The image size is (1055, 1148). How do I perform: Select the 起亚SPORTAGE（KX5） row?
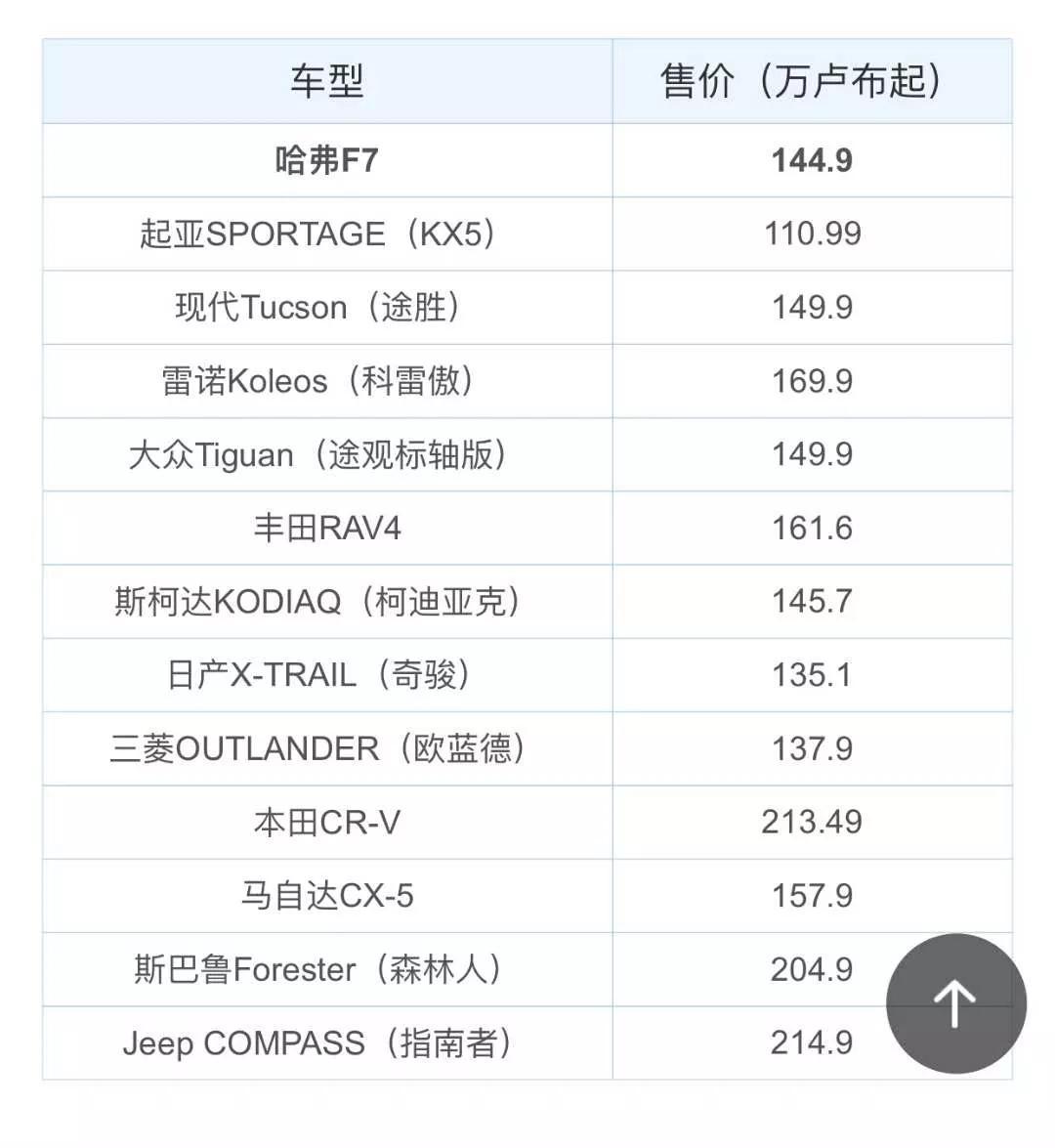(527, 234)
